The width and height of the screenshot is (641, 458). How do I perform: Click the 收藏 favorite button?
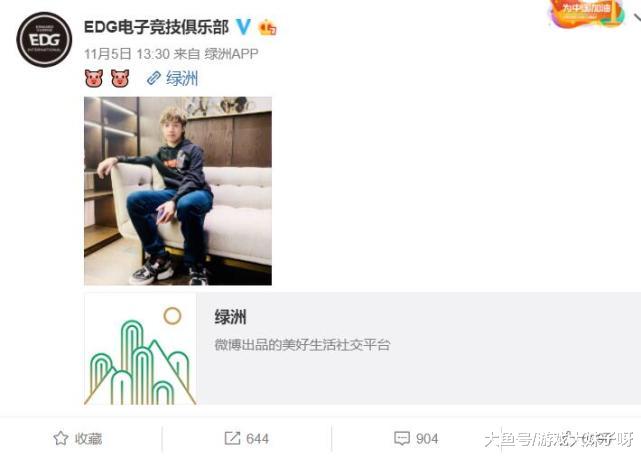(x=78, y=438)
